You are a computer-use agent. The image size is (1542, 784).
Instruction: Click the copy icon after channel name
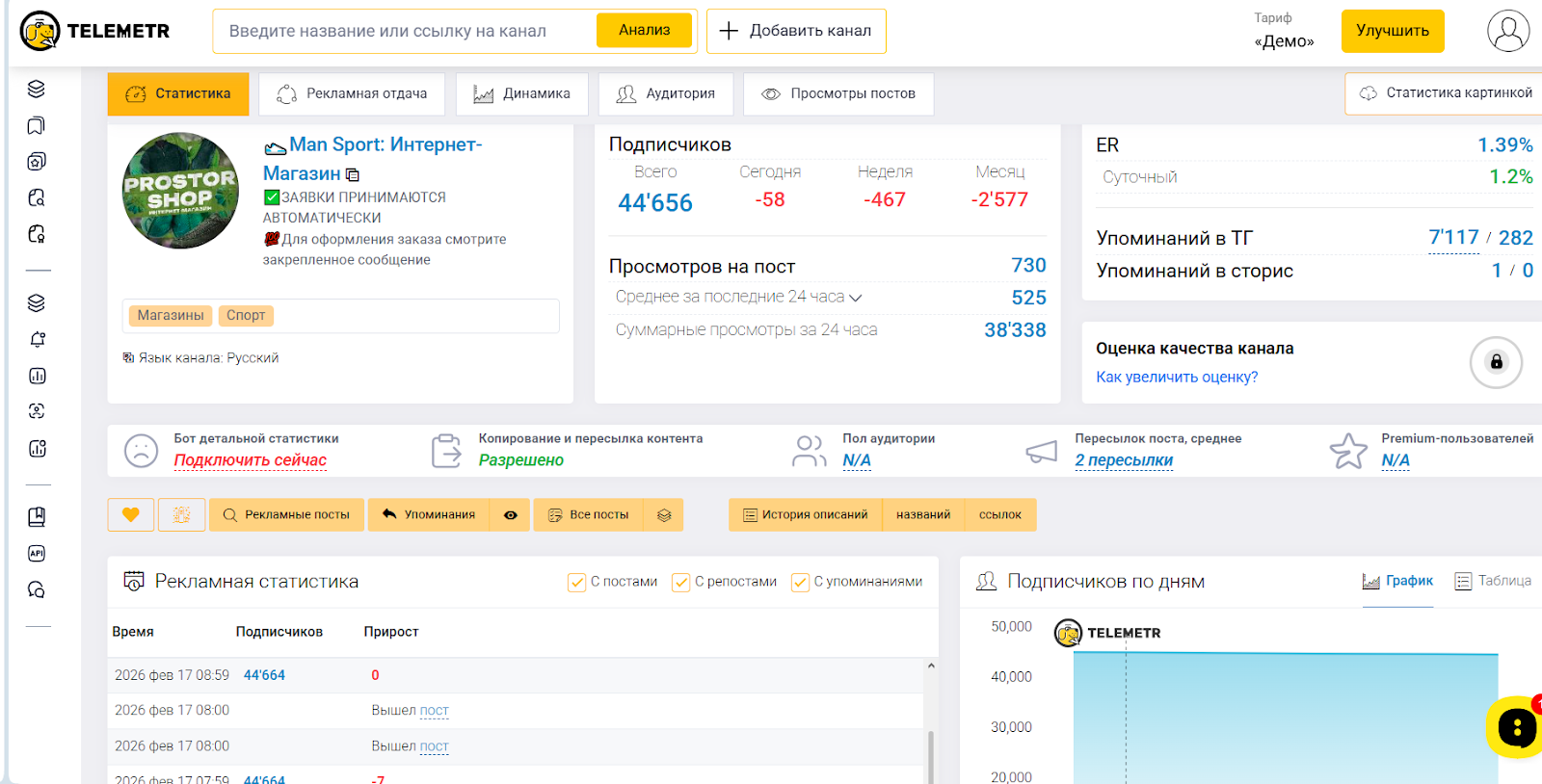tap(353, 175)
